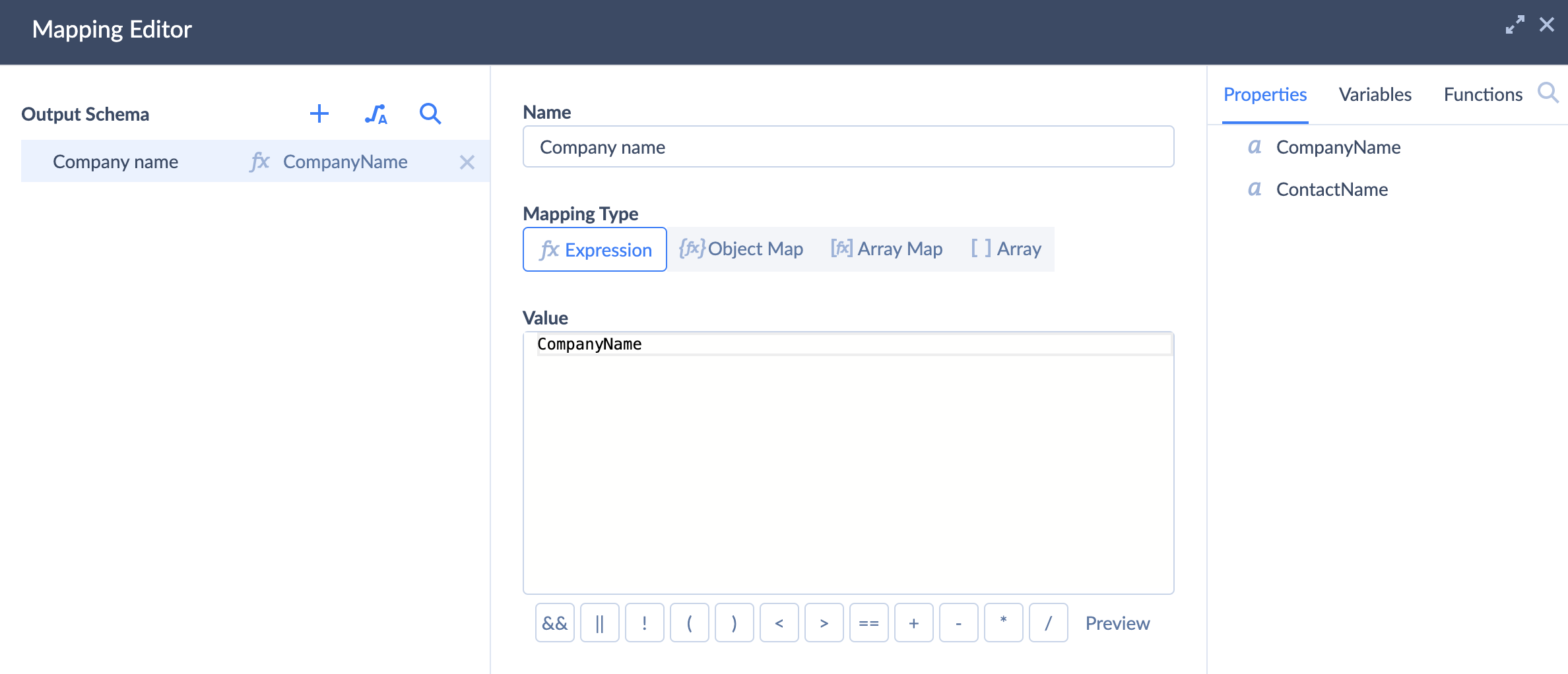
Task: Open search in the properties panel
Action: pyautogui.click(x=1548, y=93)
